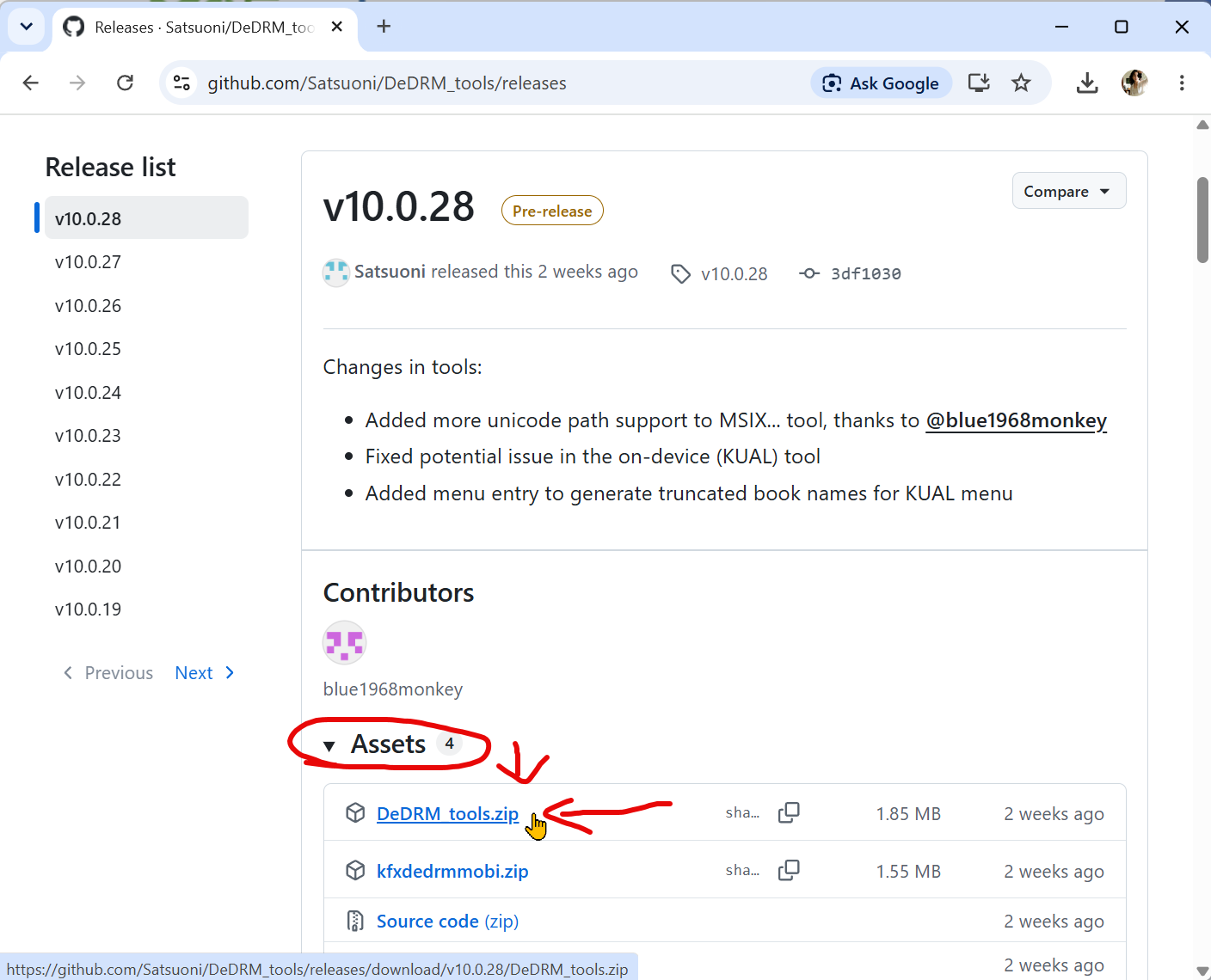
Task: Open blue1968monkey contributor avatar
Action: click(x=344, y=642)
